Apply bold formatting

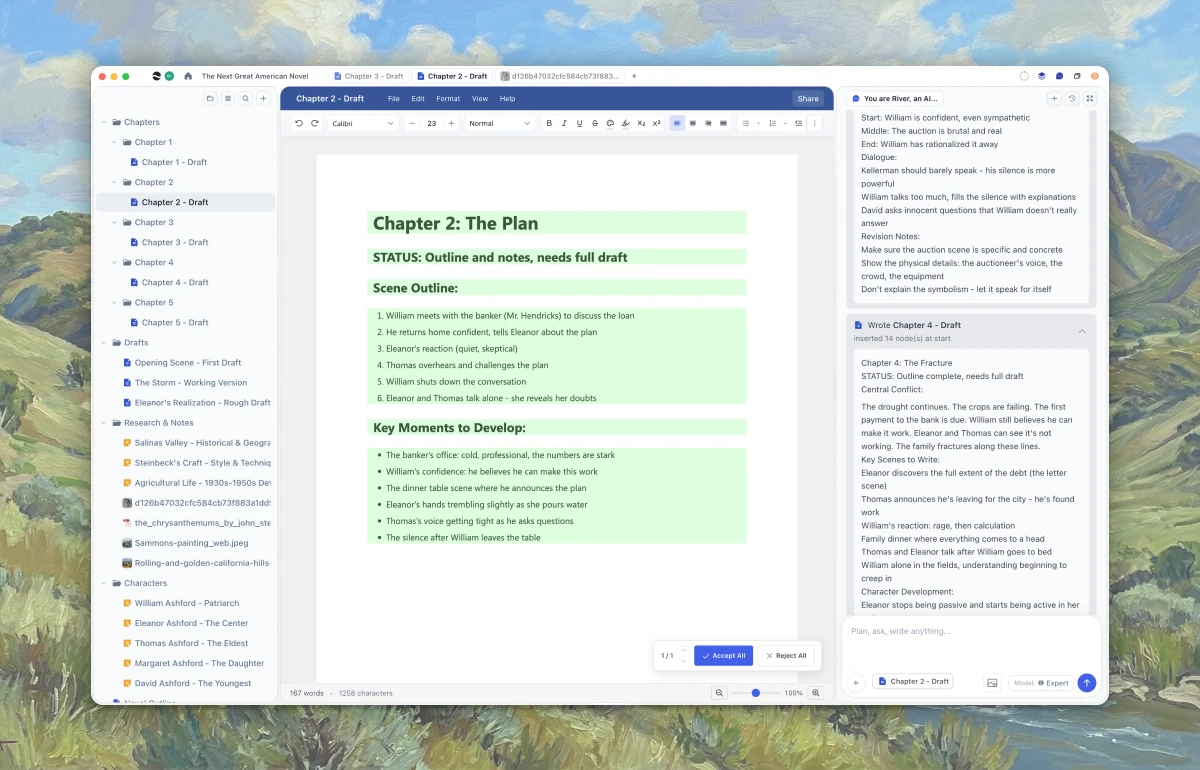tap(549, 123)
